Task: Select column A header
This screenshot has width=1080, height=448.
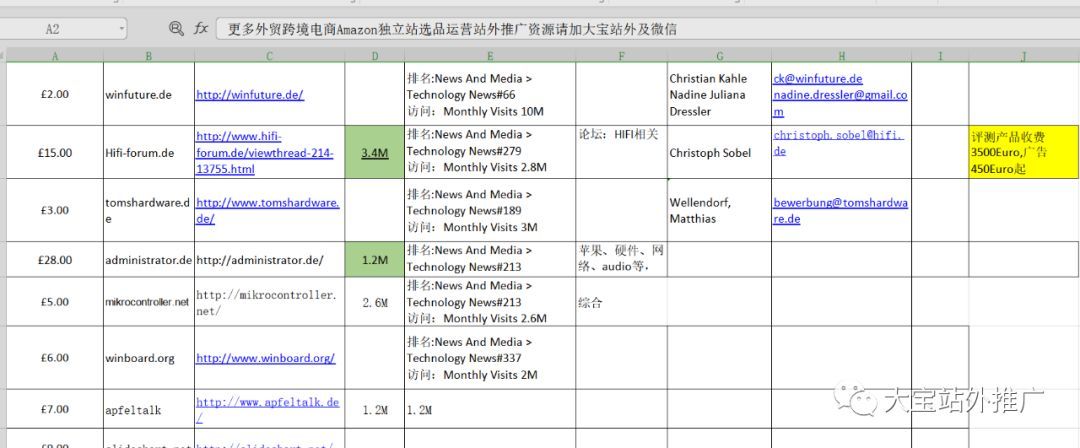Action: point(55,56)
